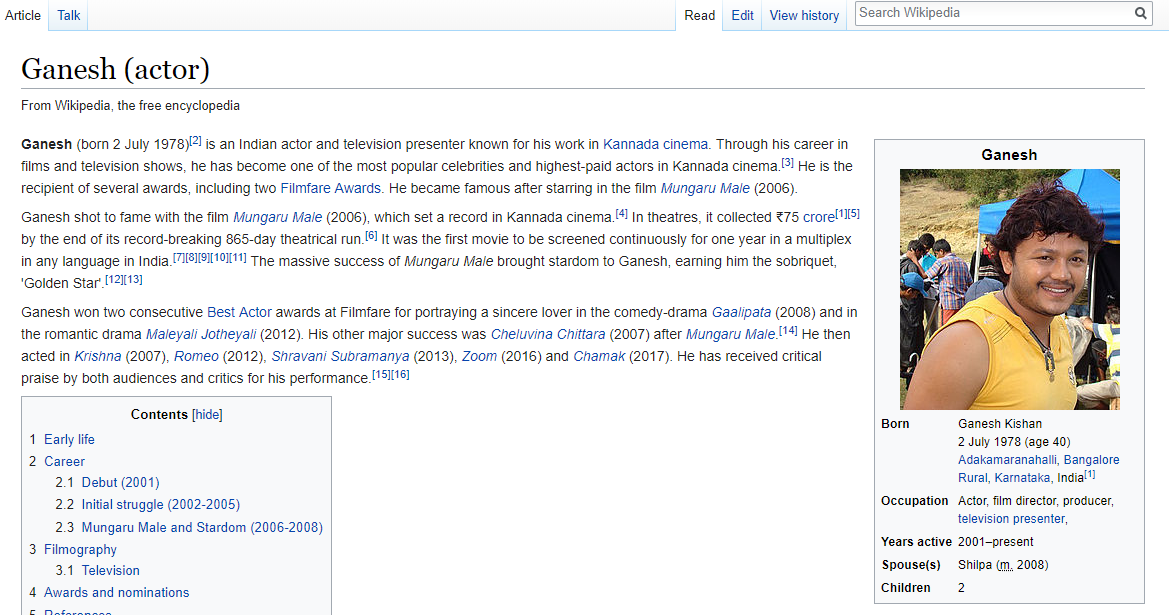Click the 'Ganesh Kishan' birth name
The height and width of the screenshot is (615, 1169).
[x=1000, y=423]
